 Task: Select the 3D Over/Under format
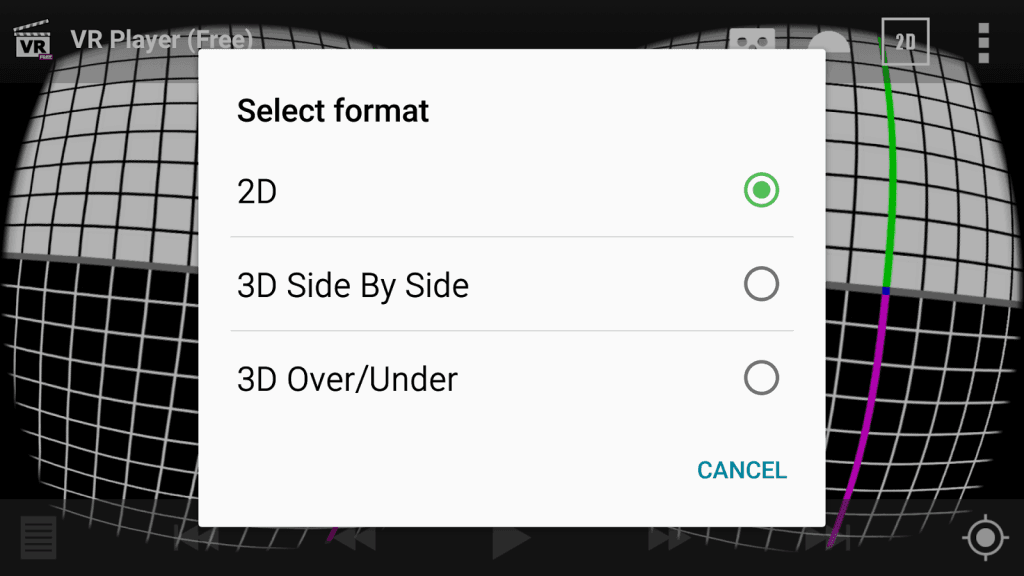512,378
